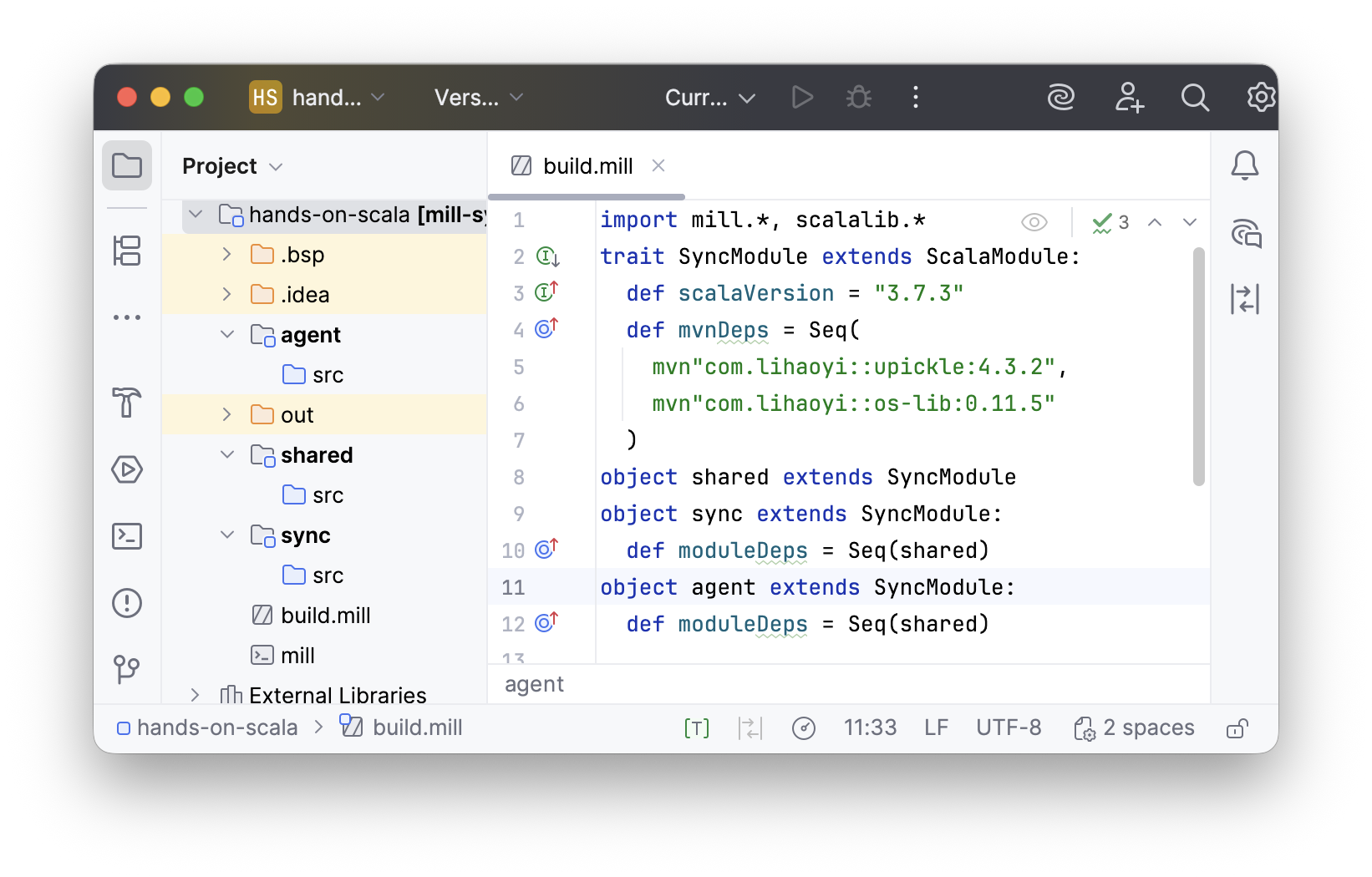The image size is (1372, 877).
Task: Open the Project tool window folder icon
Action: 127,165
